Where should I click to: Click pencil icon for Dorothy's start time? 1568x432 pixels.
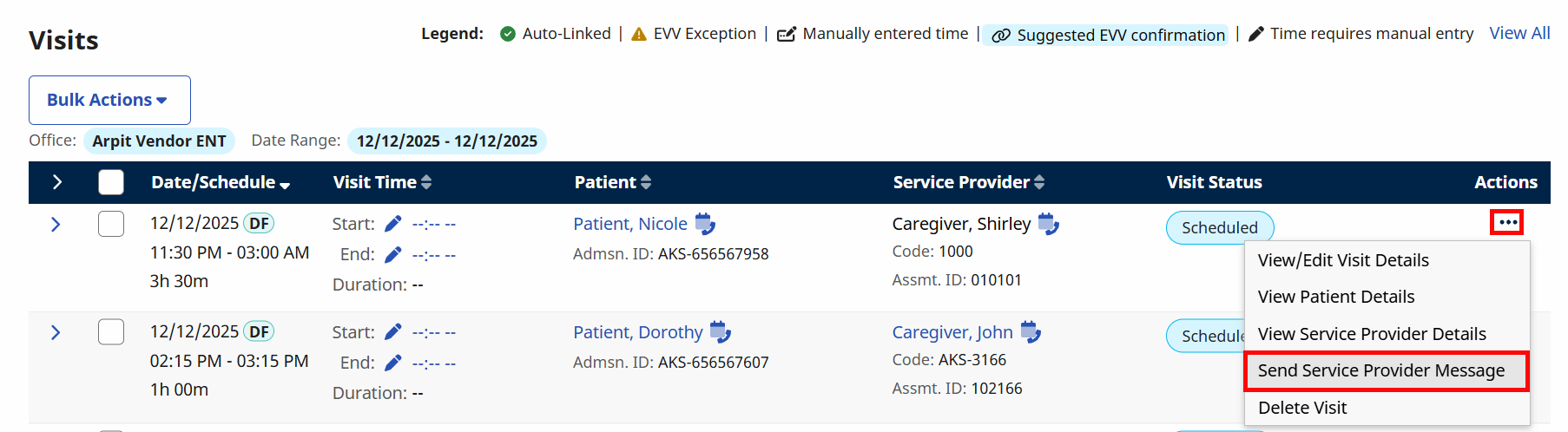click(393, 332)
